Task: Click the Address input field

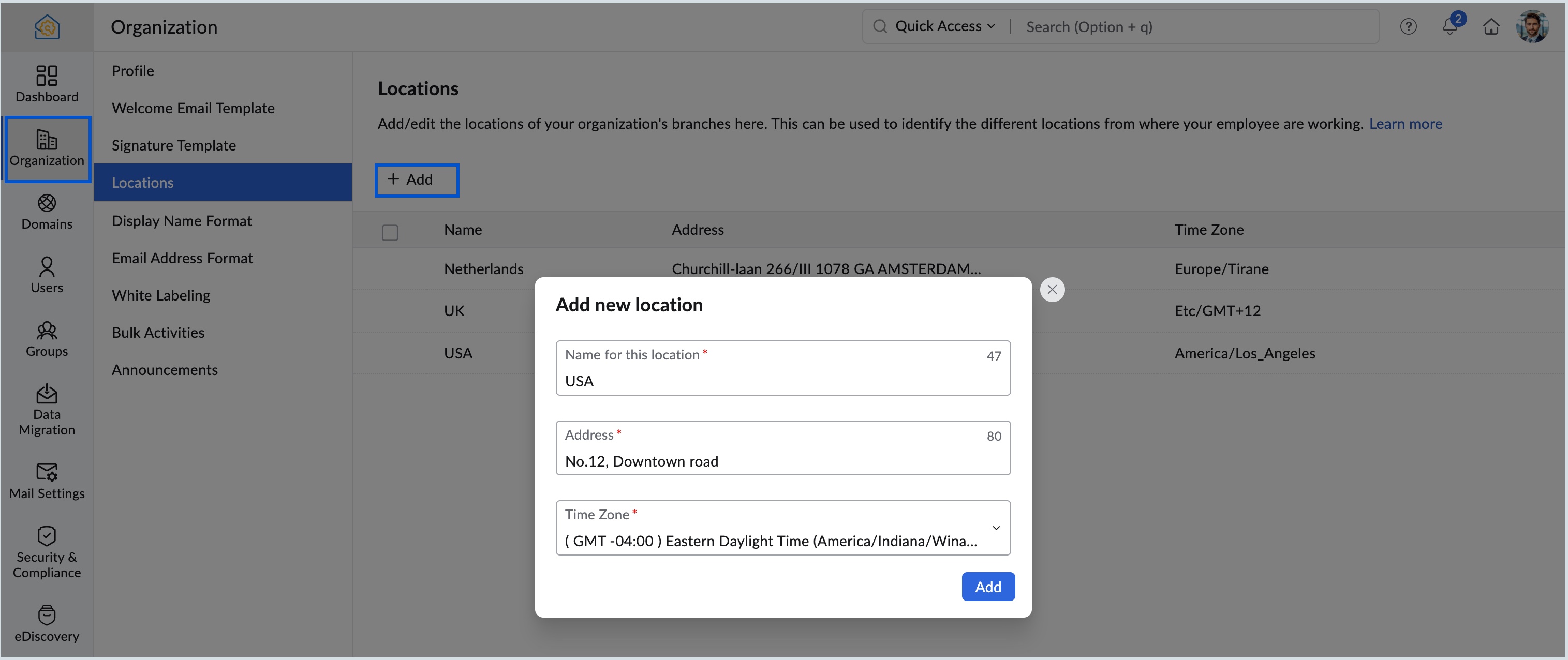Action: (x=782, y=461)
